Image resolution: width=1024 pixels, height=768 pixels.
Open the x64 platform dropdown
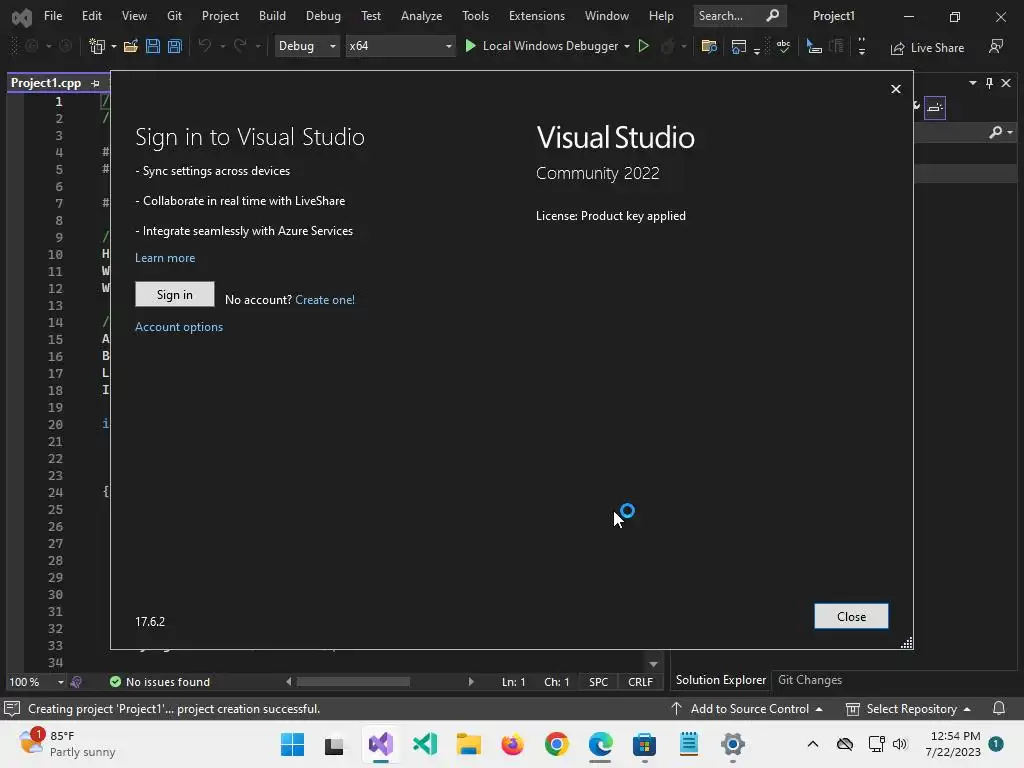pos(400,46)
